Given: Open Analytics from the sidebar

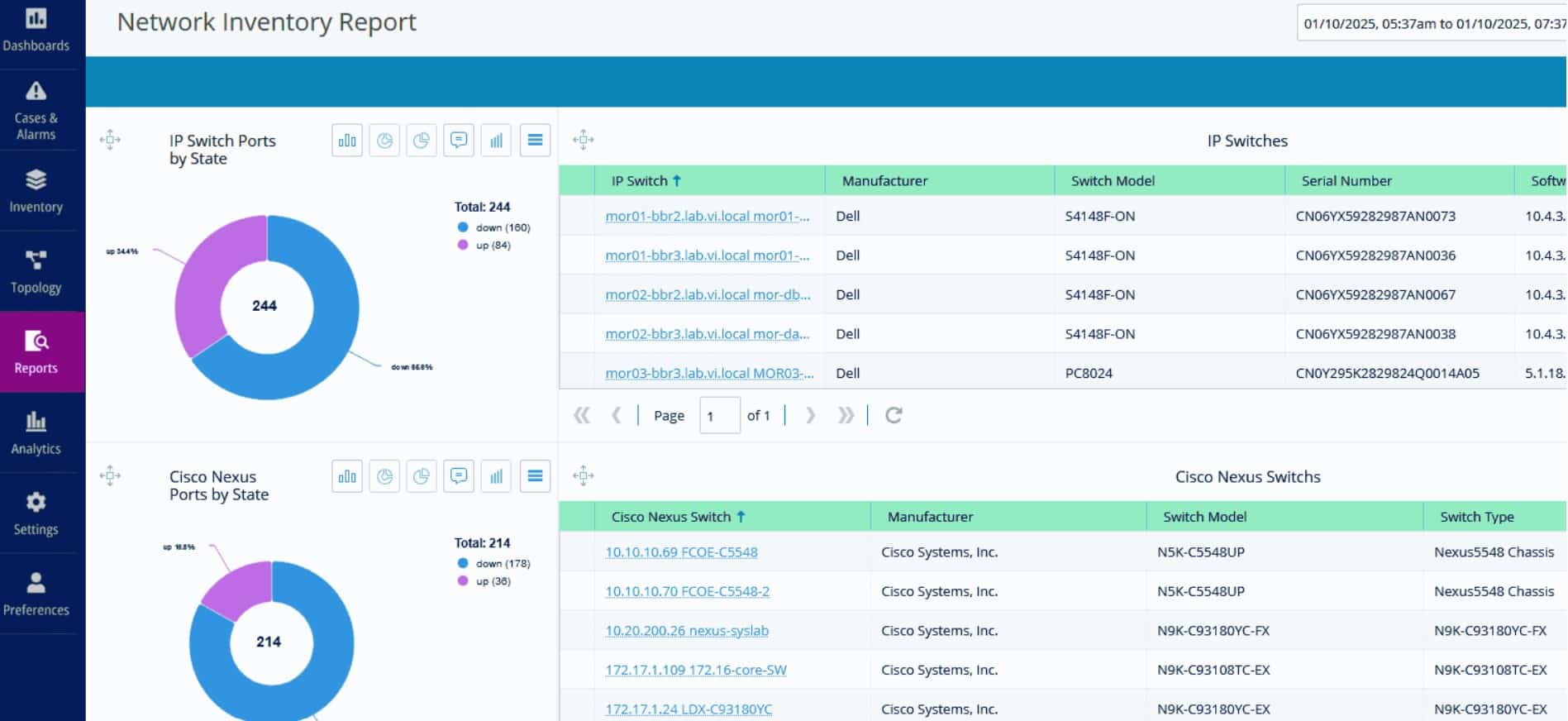Looking at the screenshot, I should tap(36, 432).
